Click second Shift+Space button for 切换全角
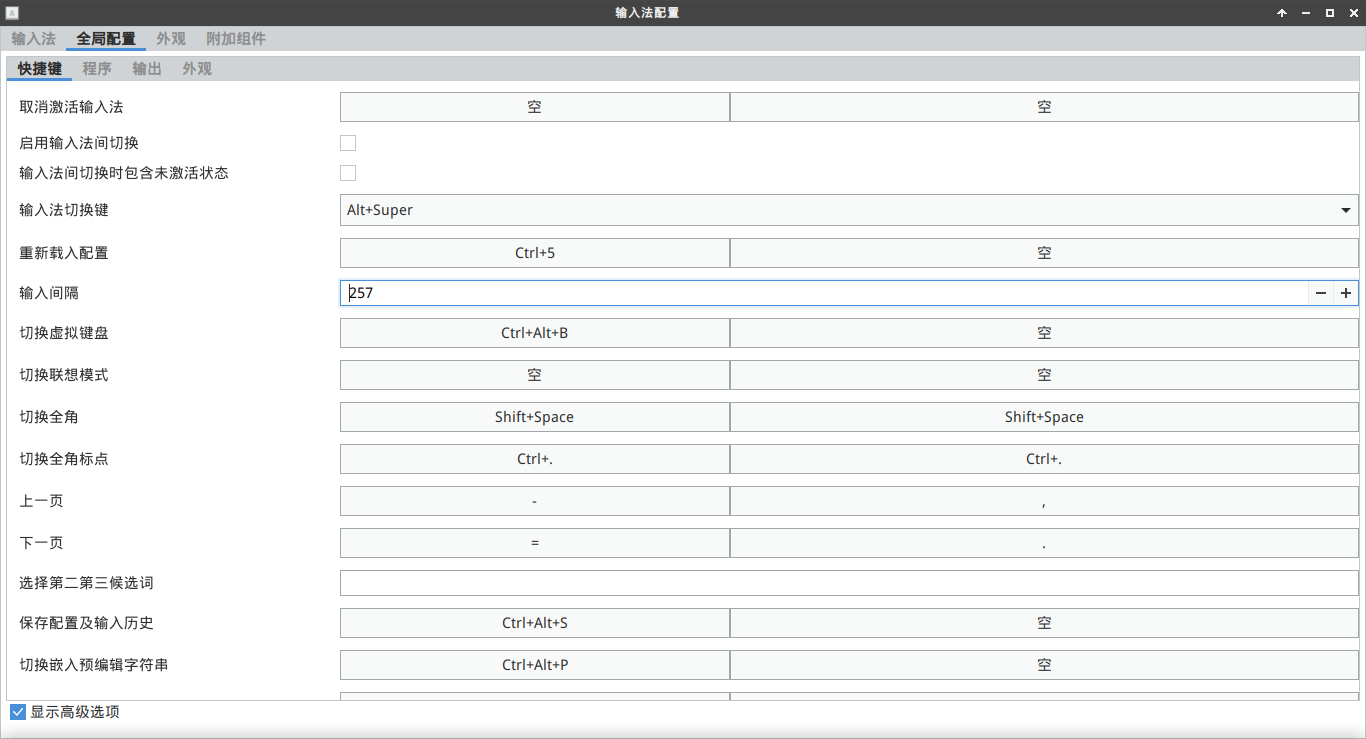Viewport: 1366px width, 739px height. click(1044, 417)
